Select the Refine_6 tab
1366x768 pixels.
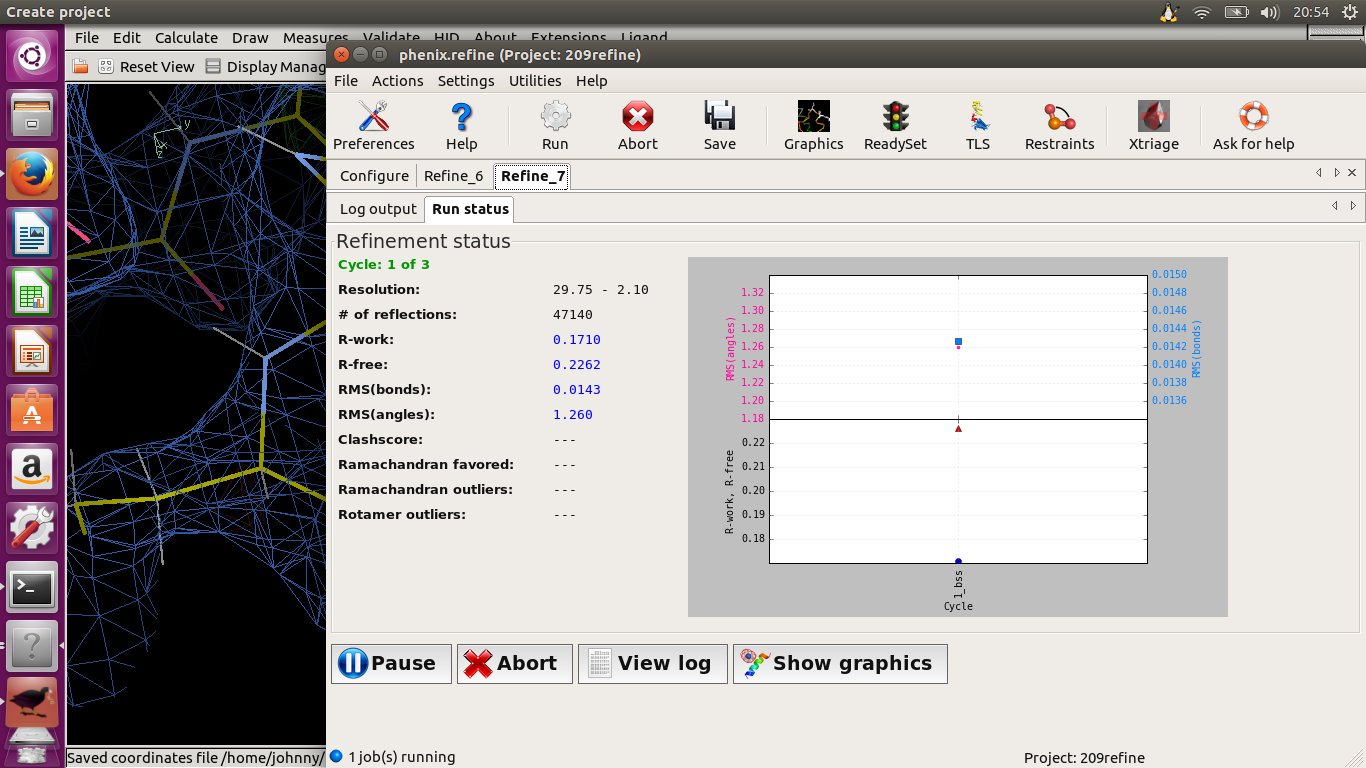pyautogui.click(x=453, y=176)
